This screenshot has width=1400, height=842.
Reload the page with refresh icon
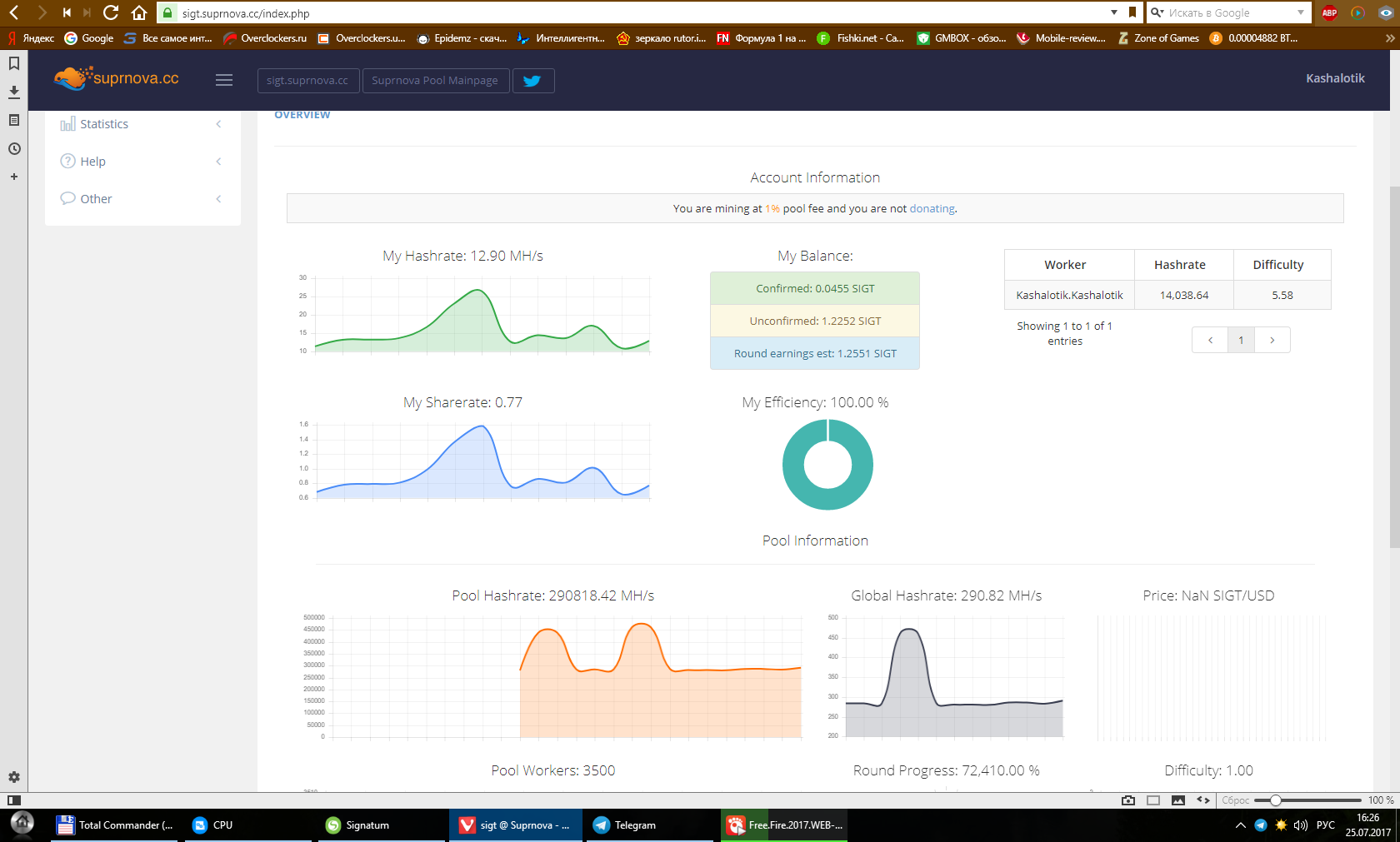tap(111, 12)
